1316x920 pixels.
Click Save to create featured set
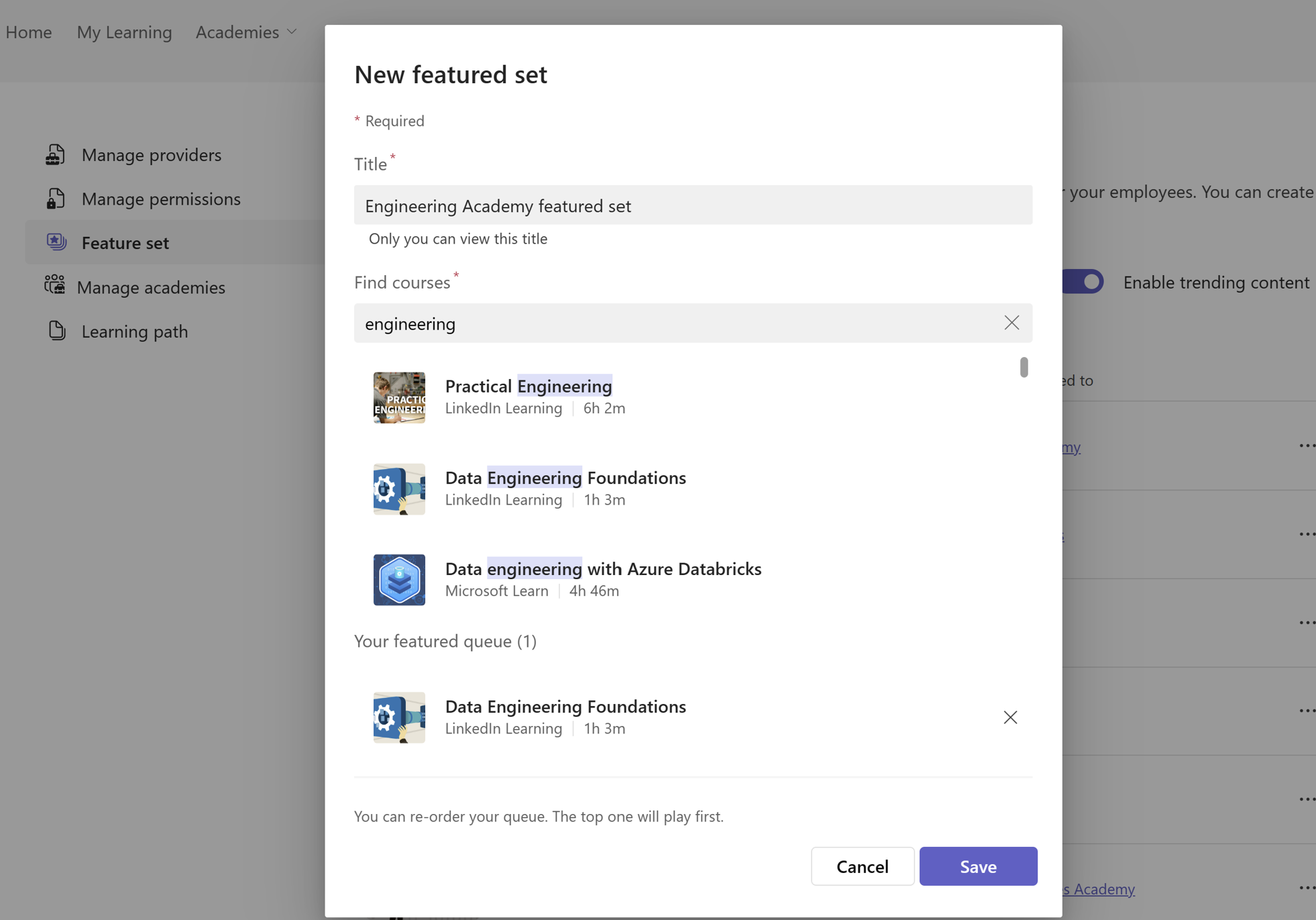[x=977, y=865]
